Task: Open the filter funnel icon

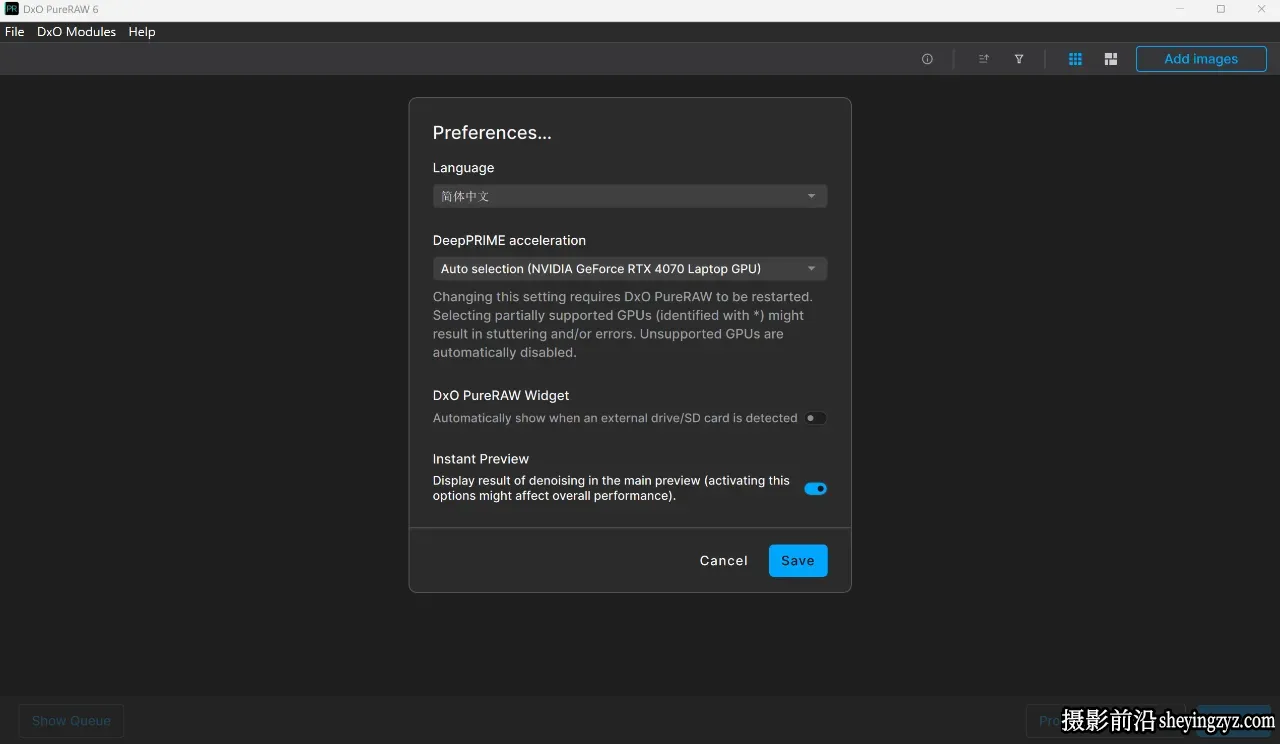Action: (1019, 59)
